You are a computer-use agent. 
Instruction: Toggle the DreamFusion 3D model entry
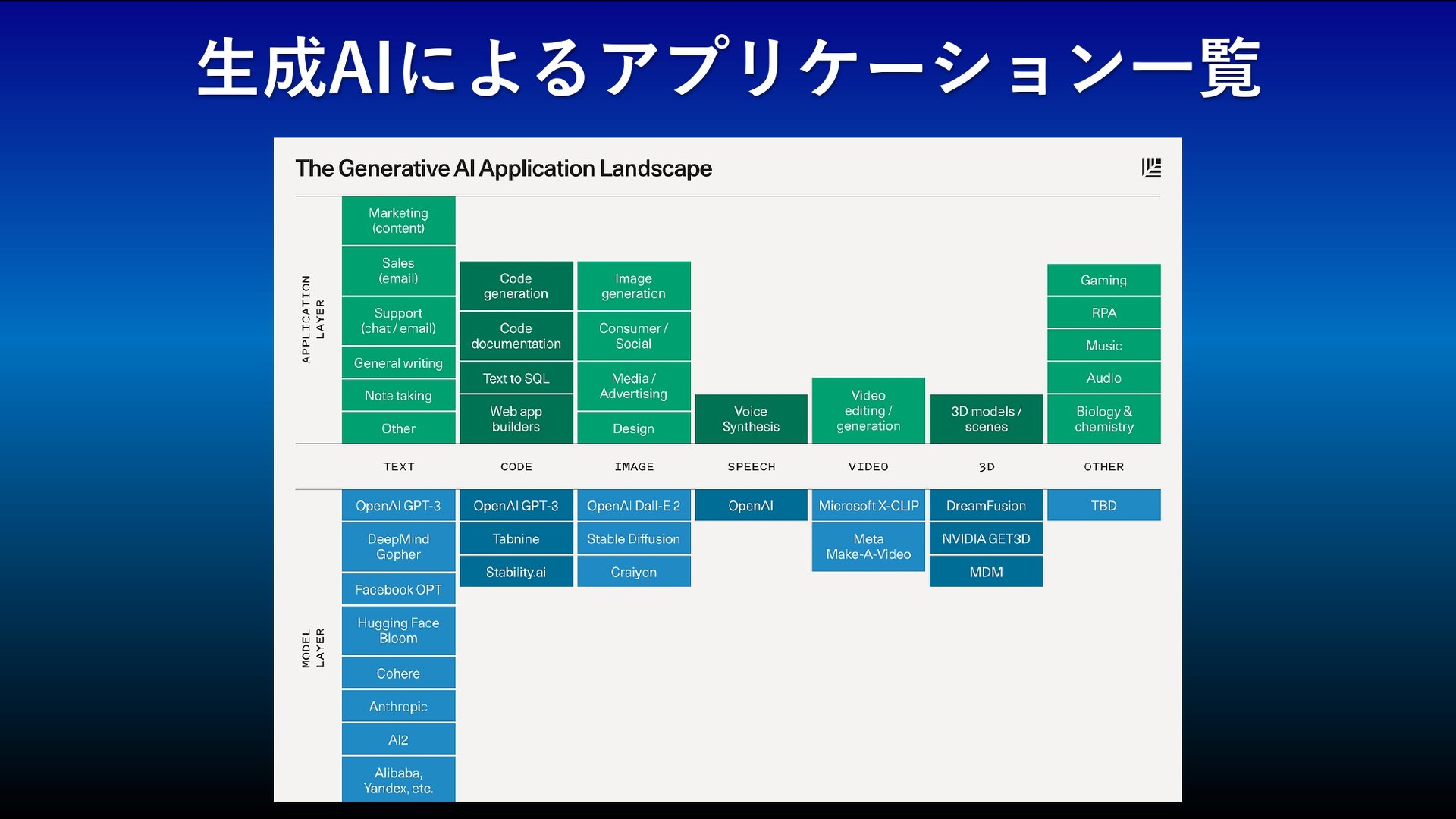(985, 505)
